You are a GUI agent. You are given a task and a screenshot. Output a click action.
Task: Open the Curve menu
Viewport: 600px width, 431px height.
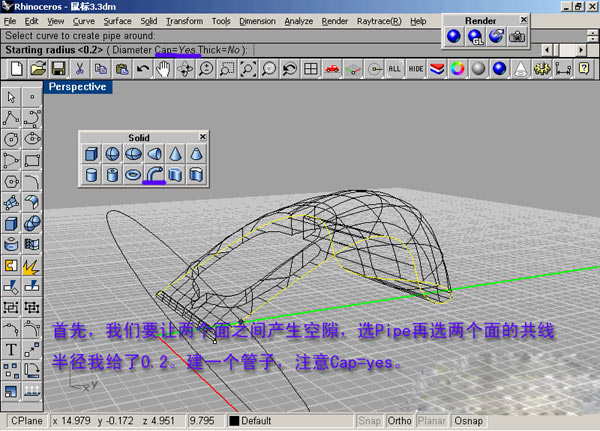[x=84, y=21]
